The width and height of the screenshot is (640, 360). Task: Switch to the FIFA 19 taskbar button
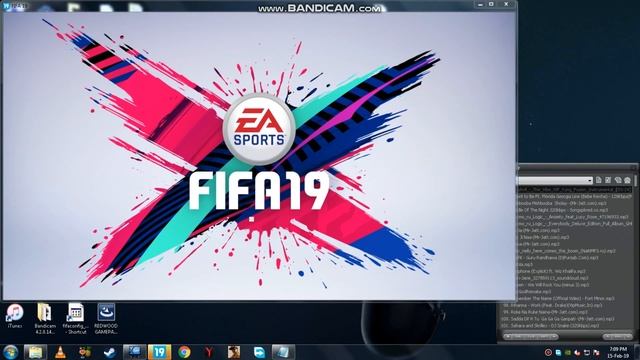click(x=159, y=352)
